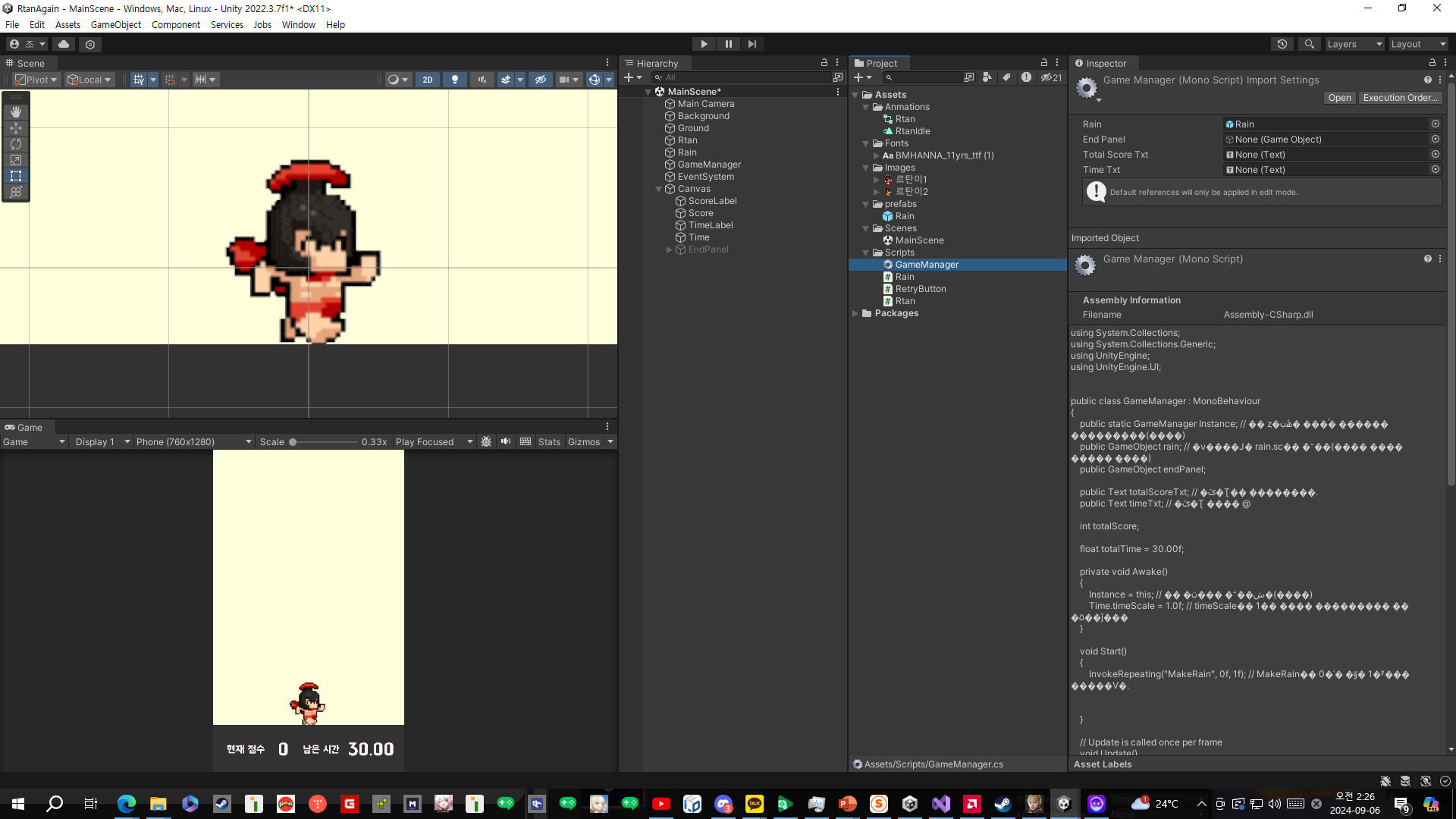Expand the Packages folder in Project

tap(855, 313)
